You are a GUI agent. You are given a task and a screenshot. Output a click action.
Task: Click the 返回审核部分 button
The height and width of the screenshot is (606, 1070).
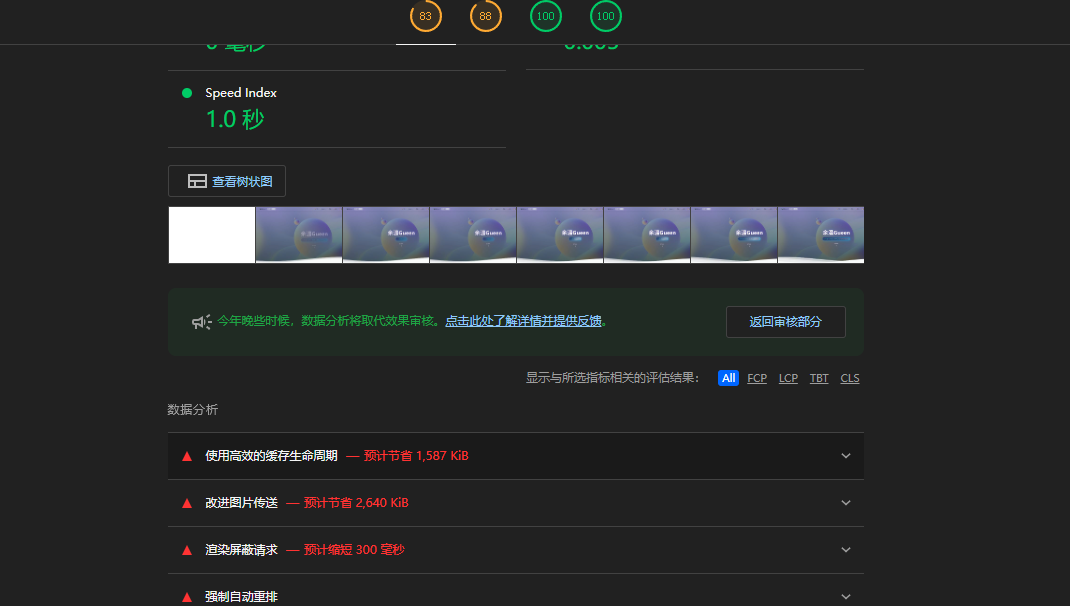(x=785, y=322)
